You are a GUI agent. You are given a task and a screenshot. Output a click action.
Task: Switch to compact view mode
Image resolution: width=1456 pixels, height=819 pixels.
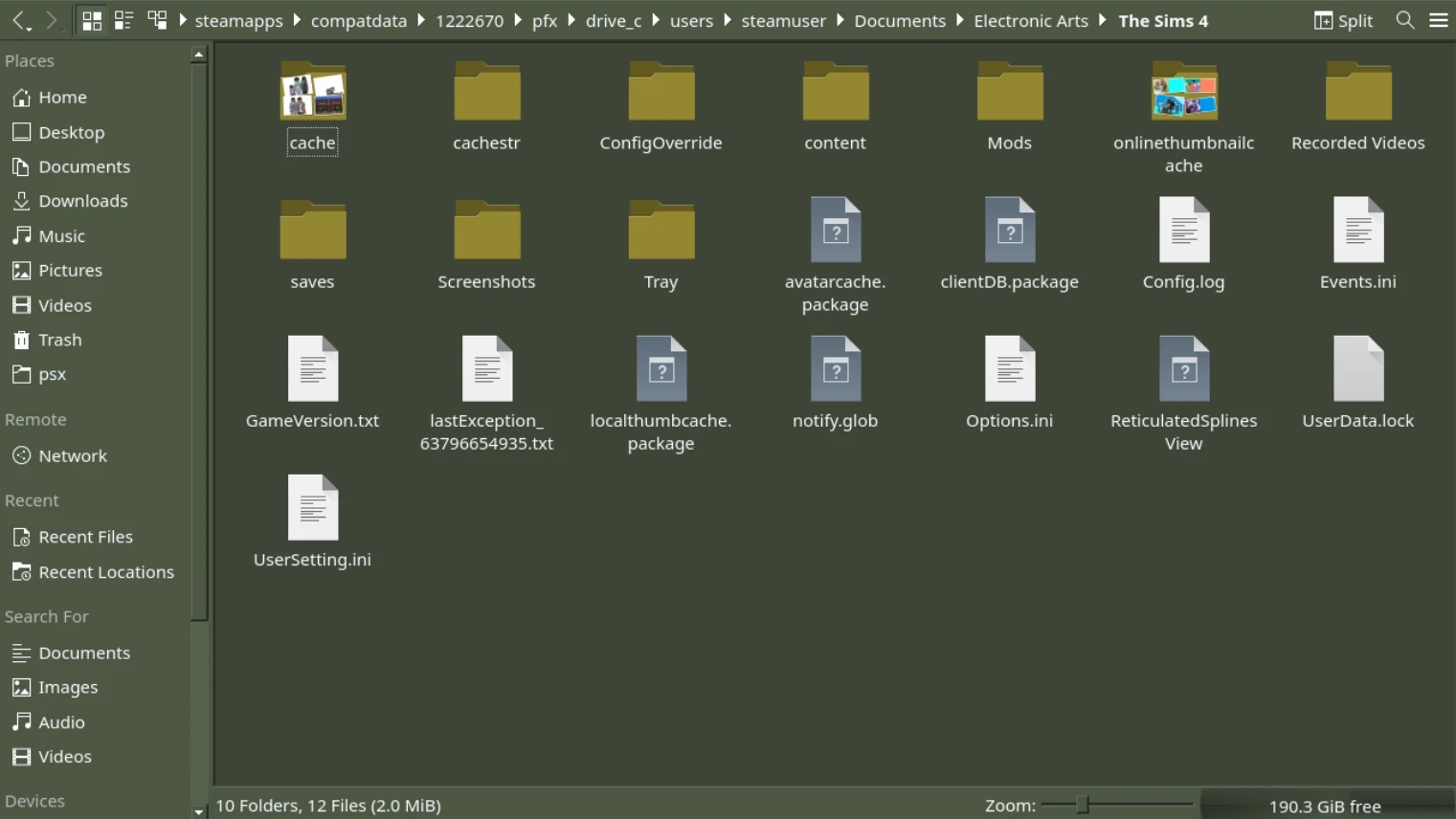123,20
